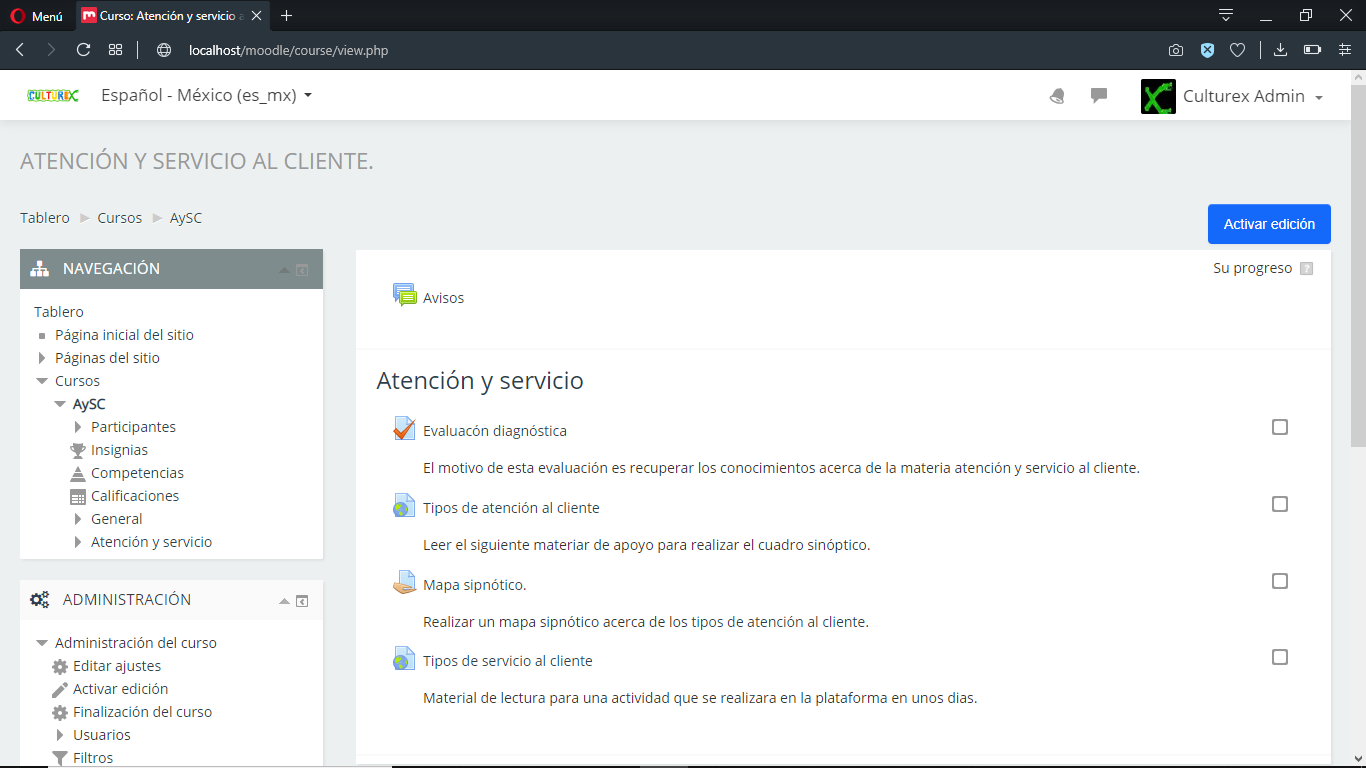Dock the Navegación block to the side
The image size is (1366, 768).
tap(302, 270)
